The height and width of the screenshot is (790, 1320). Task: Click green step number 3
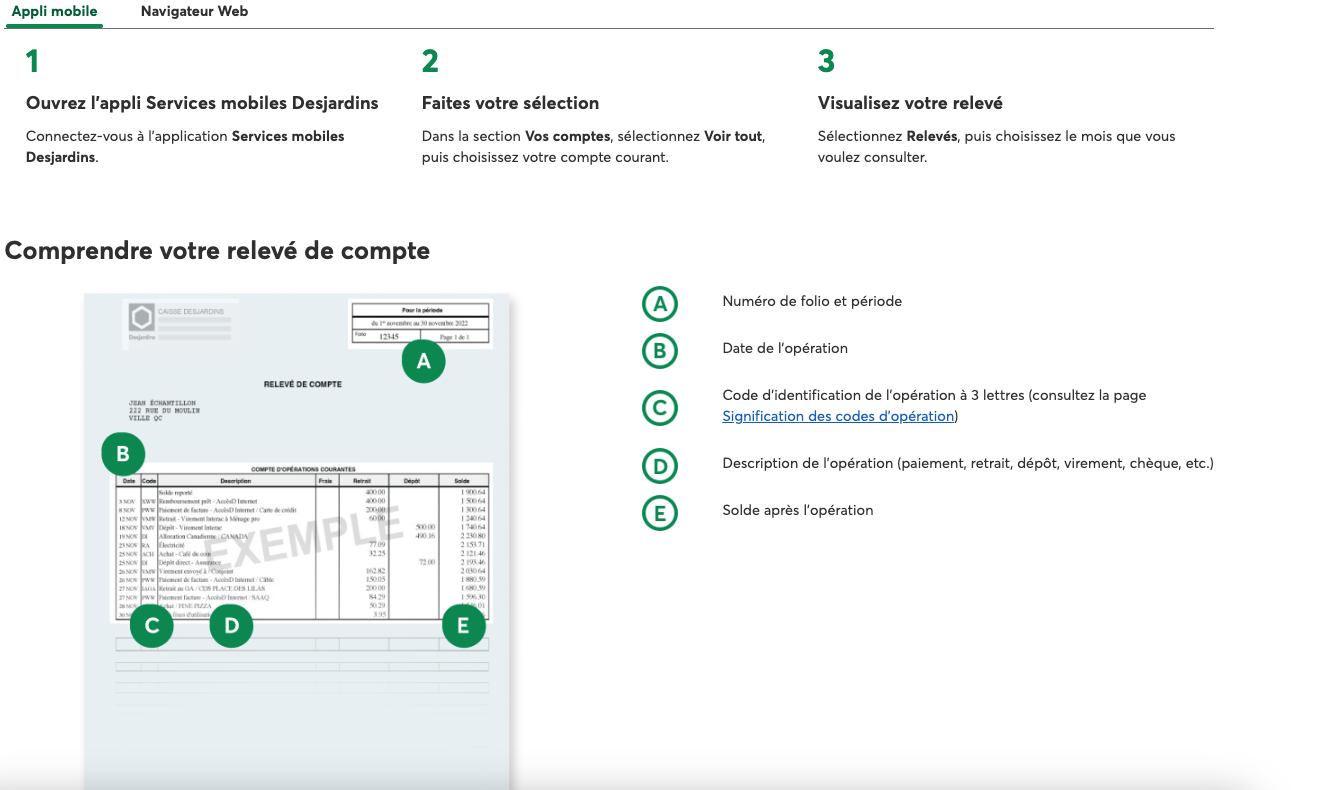[826, 62]
